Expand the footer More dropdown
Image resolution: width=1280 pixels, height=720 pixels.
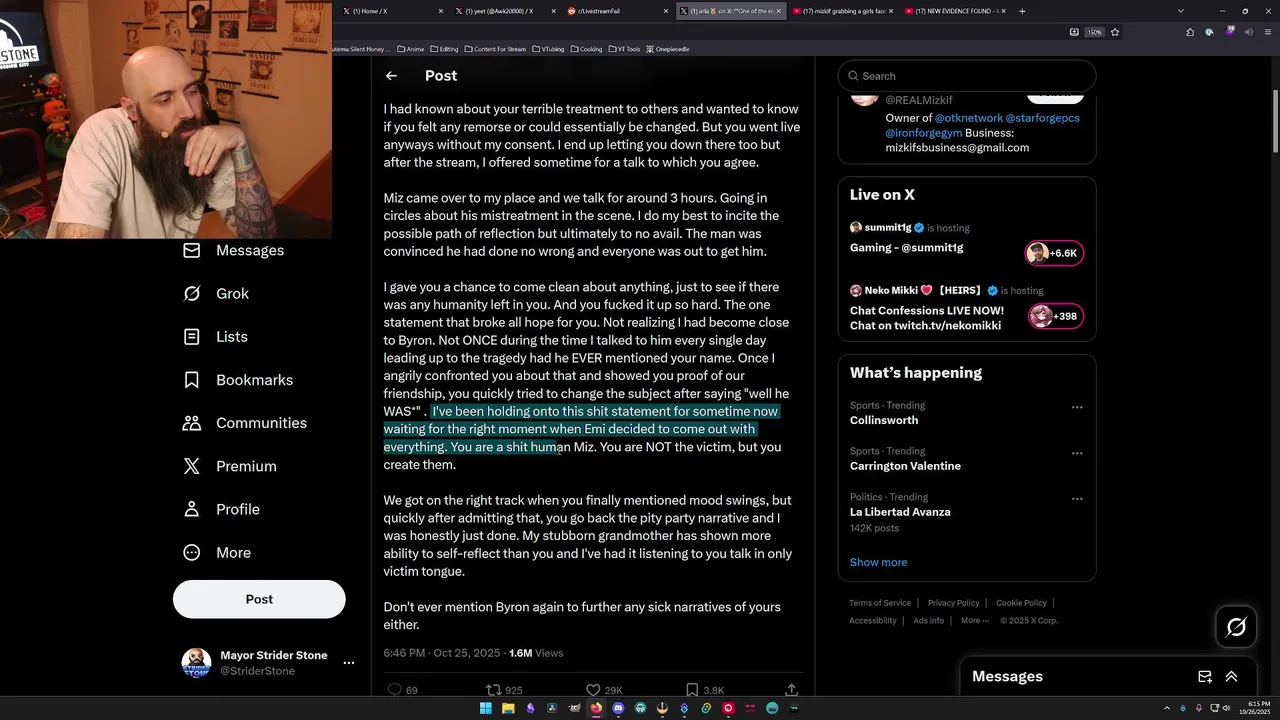974,620
